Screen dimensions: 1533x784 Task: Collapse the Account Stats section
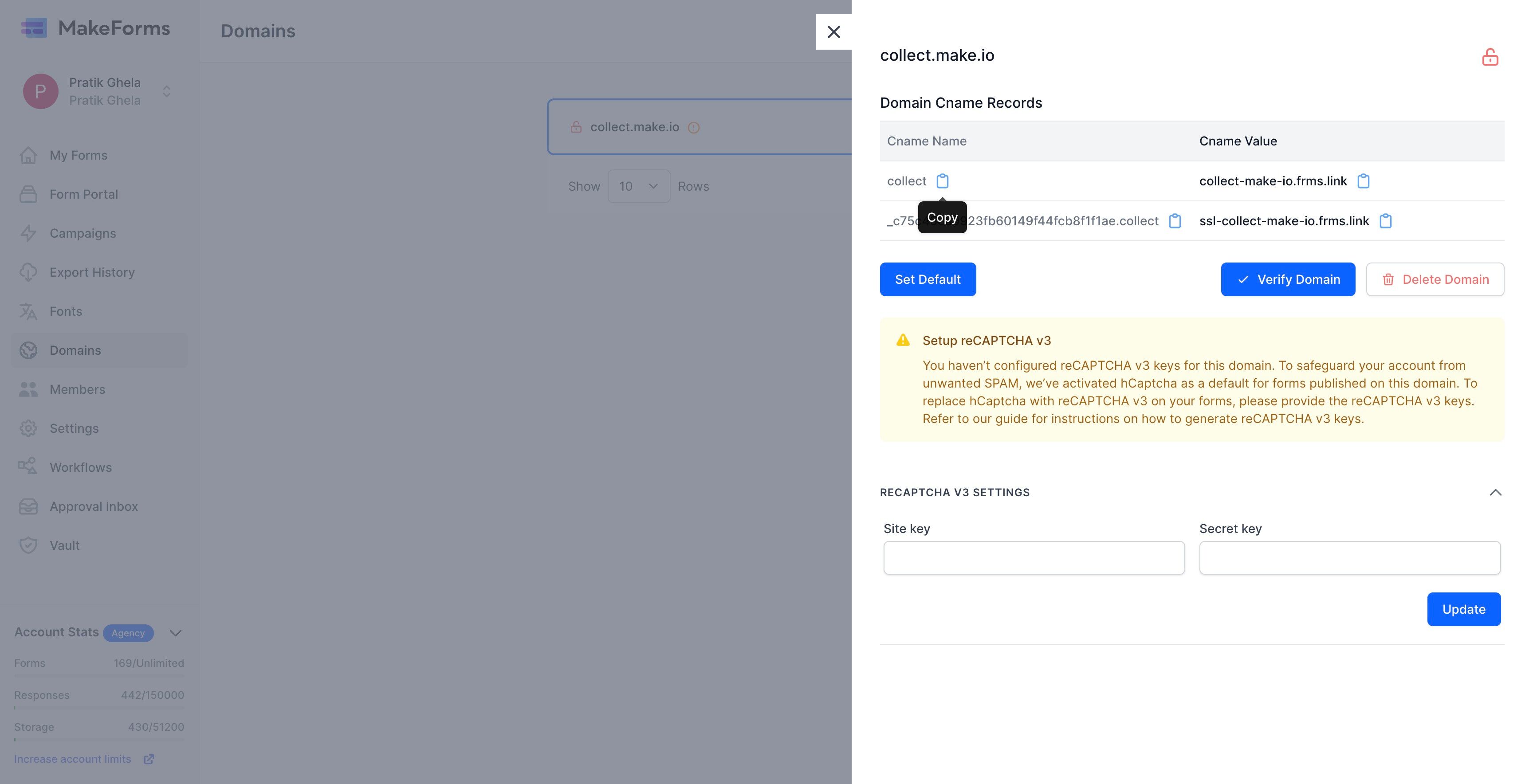coord(176,633)
